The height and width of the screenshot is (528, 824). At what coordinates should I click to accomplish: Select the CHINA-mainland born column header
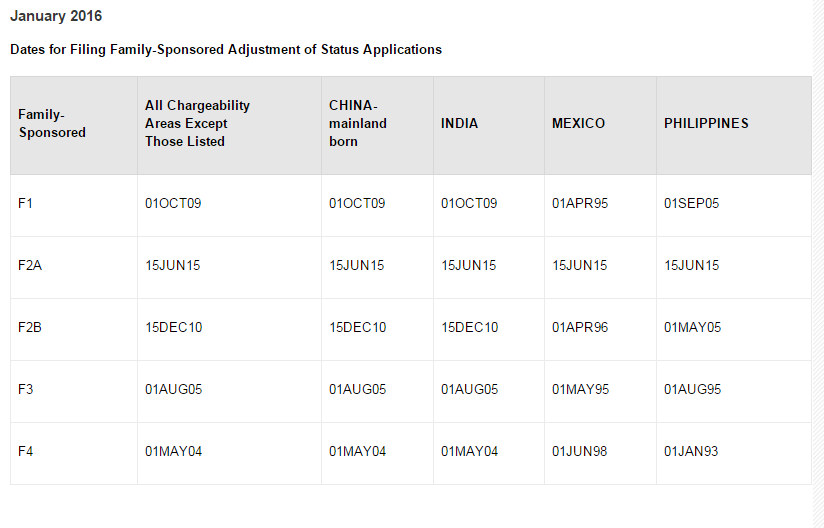pos(358,123)
